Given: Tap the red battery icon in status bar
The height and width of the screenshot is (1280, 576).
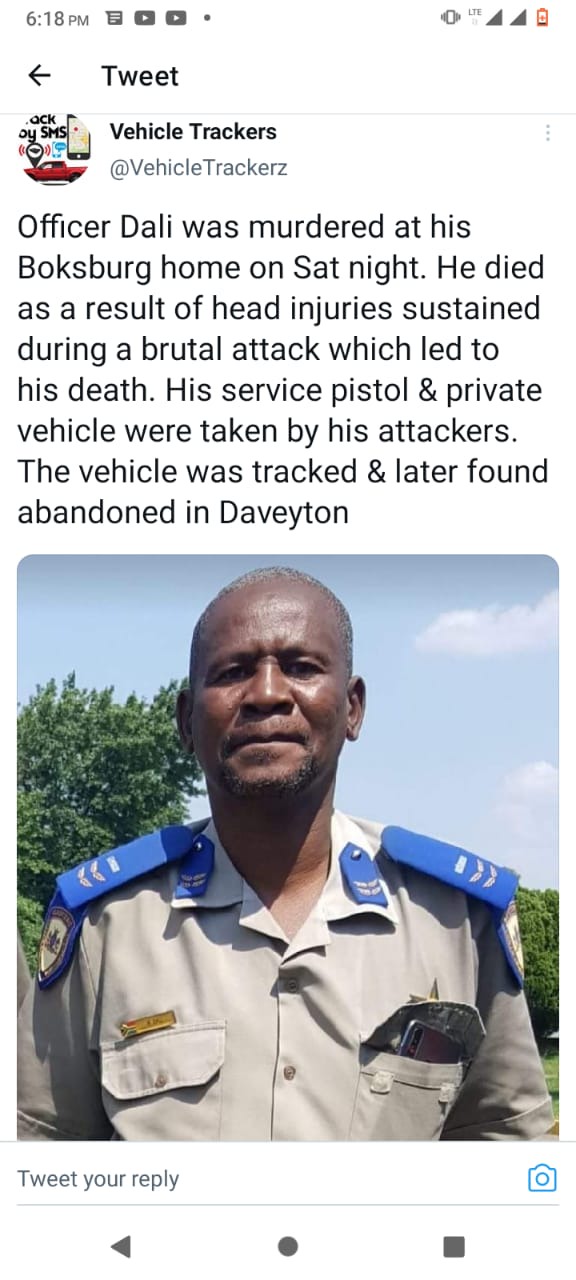Looking at the screenshot, I should pos(543,17).
